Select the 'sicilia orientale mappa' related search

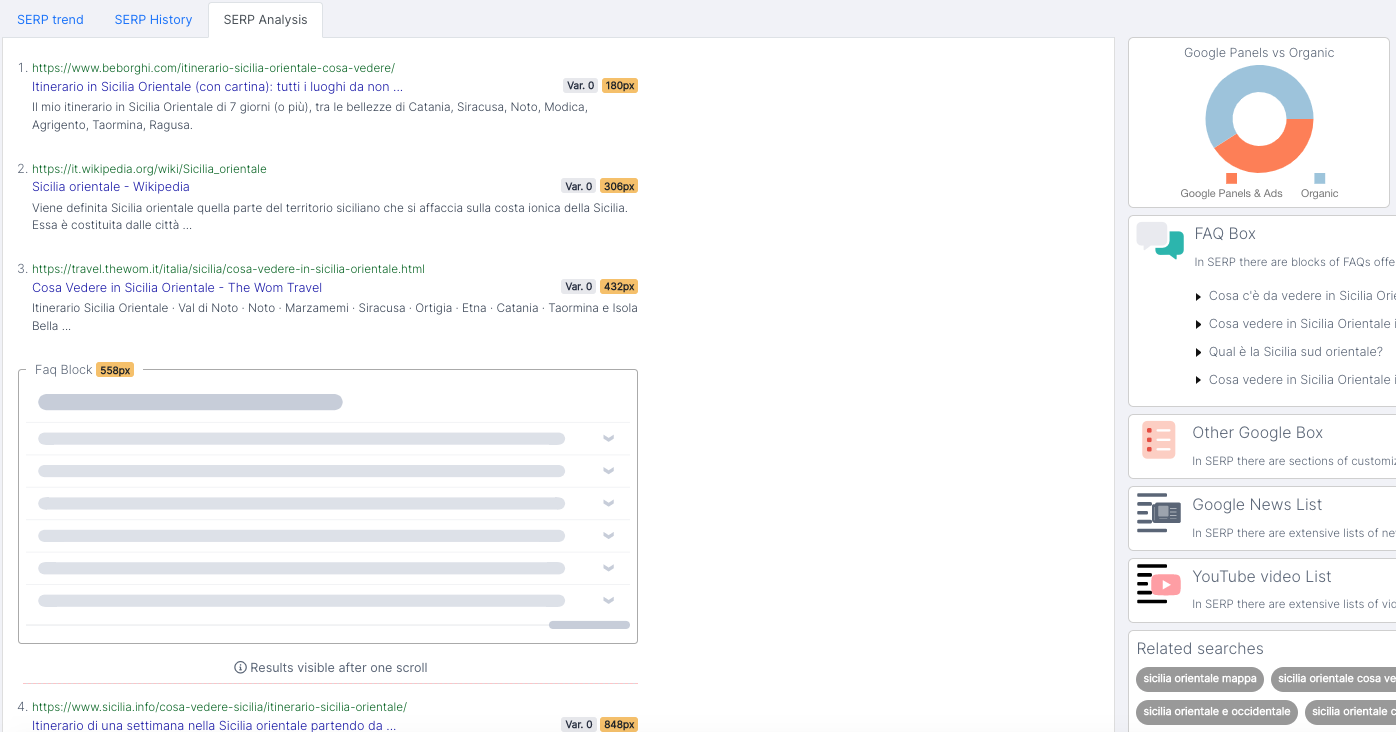pyautogui.click(x=1200, y=679)
